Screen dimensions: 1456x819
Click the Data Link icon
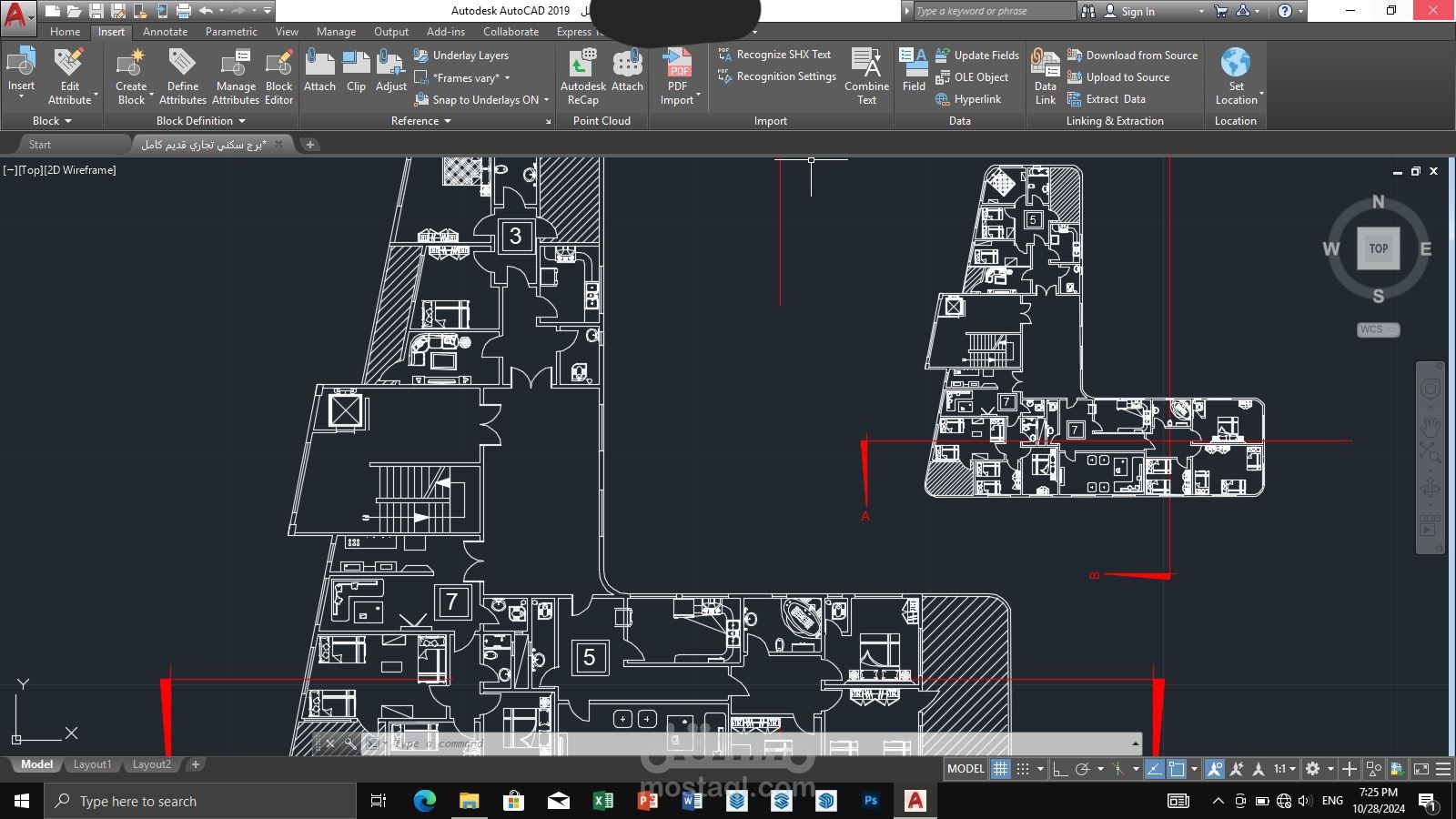pyautogui.click(x=1045, y=76)
